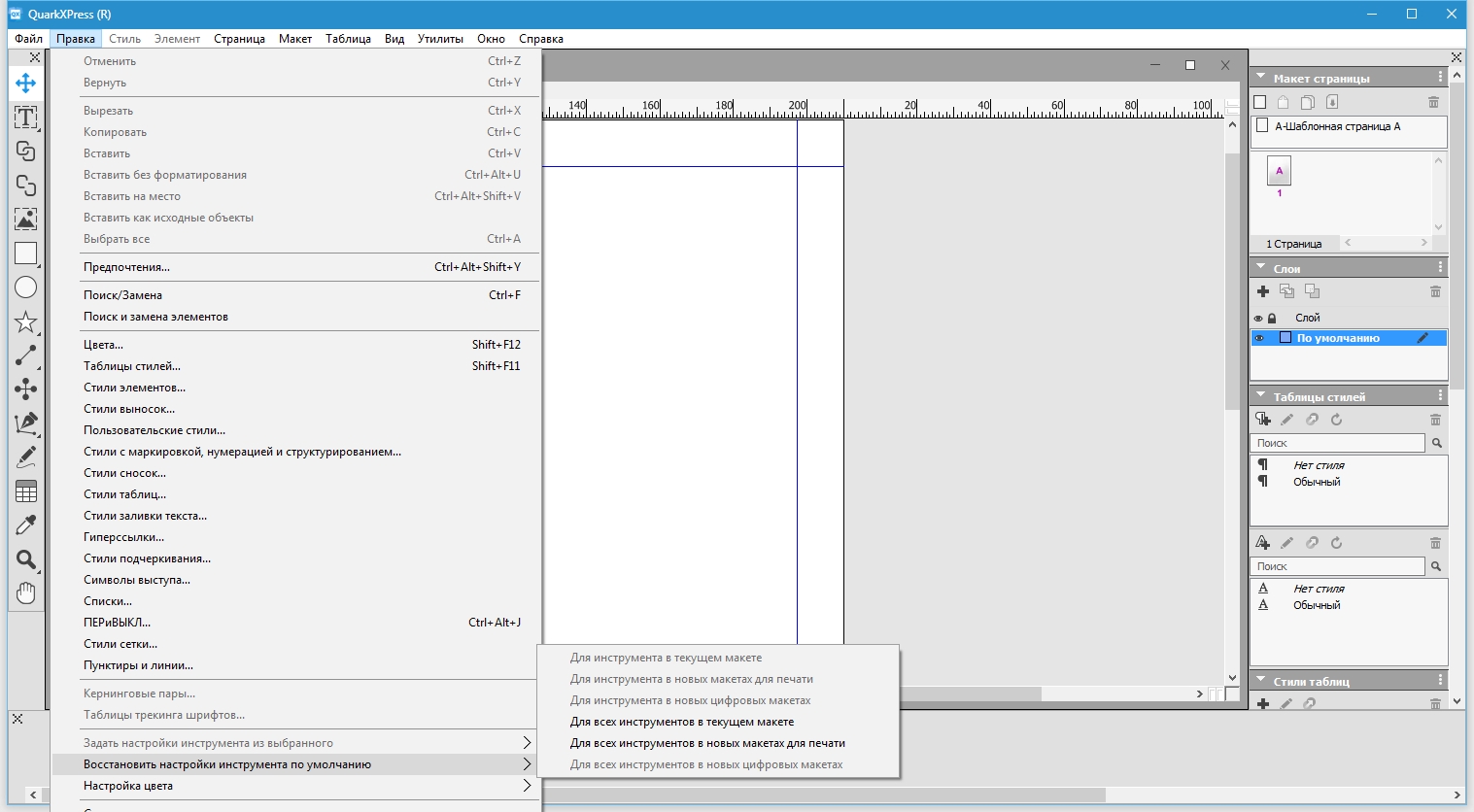This screenshot has height=812, width=1474.
Task: Collapse the Стили таблиц panel
Action: [1261, 680]
